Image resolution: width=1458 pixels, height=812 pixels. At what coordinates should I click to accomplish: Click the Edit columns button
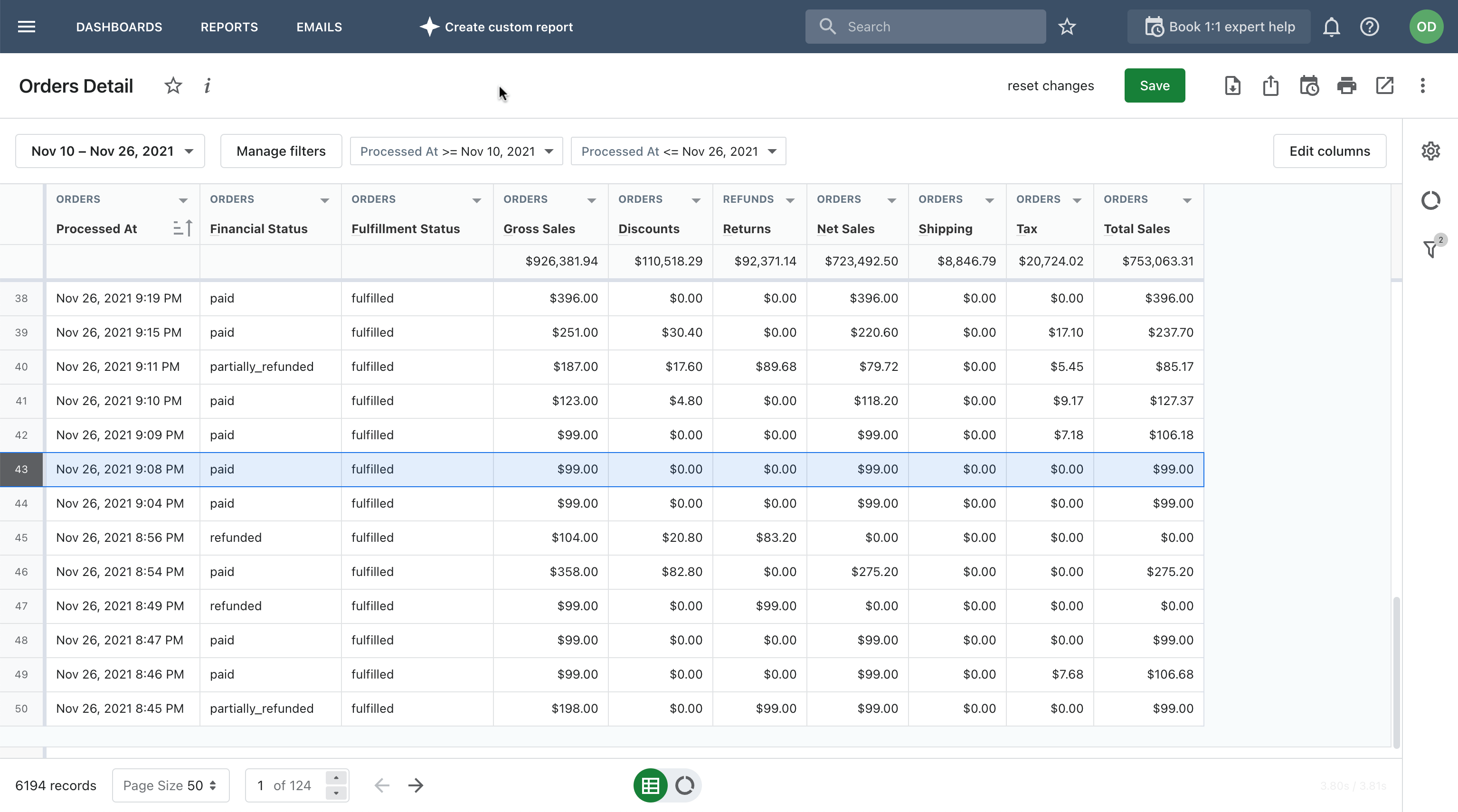[1329, 151]
